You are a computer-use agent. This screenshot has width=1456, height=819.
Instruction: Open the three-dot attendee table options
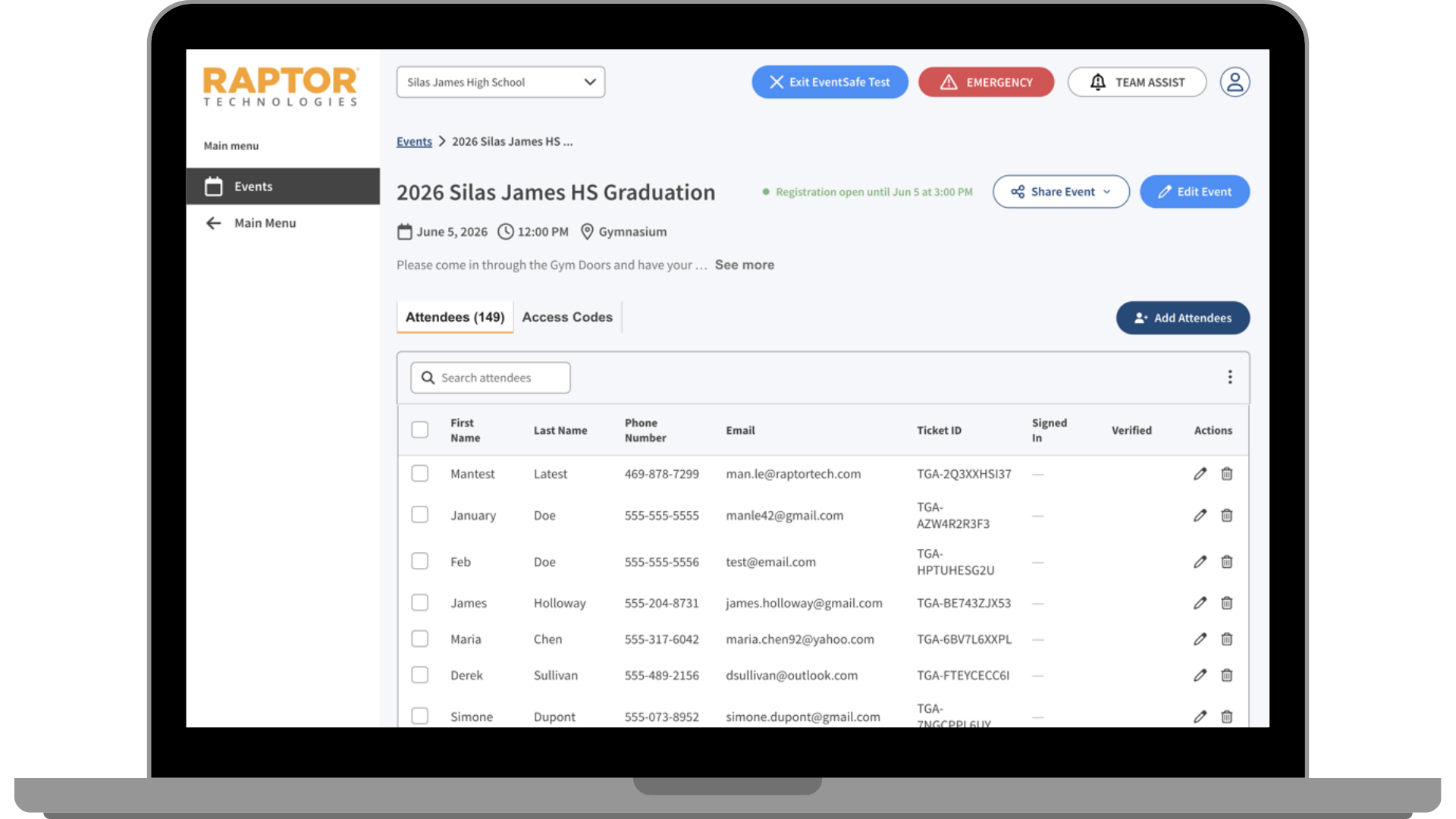(x=1229, y=378)
